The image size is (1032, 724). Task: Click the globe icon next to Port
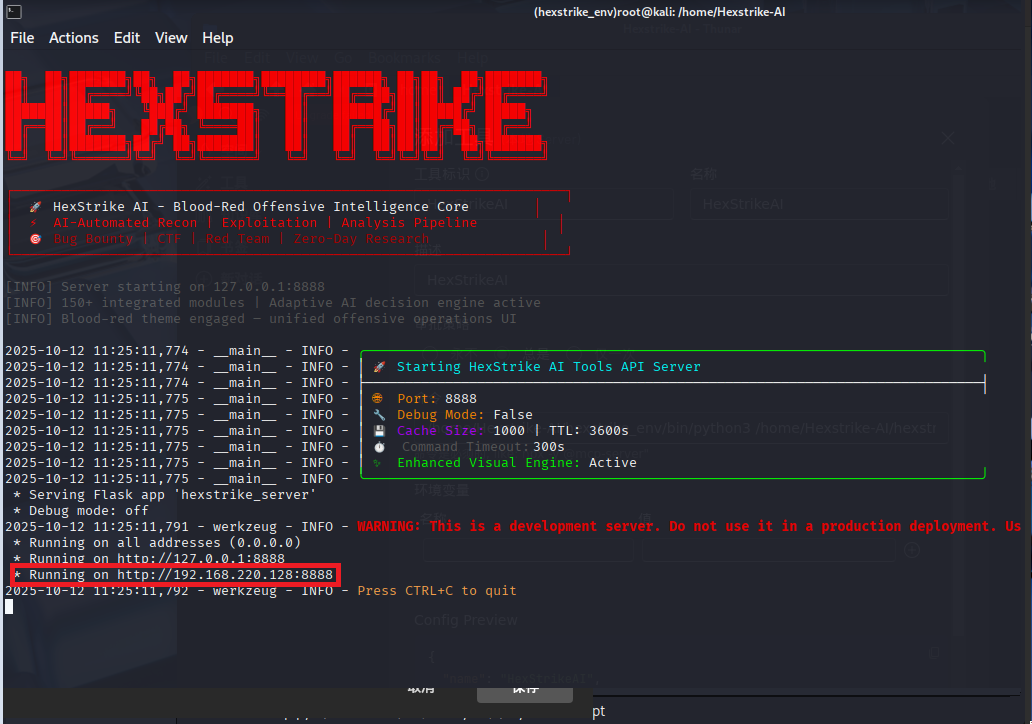point(378,399)
